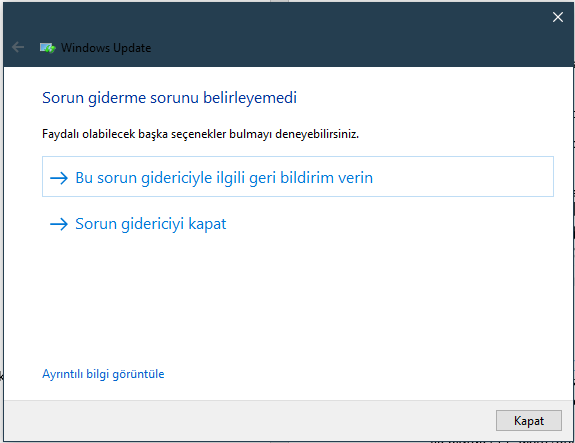Open Ayrıntılı bilgi görüntüle link
Image resolution: width=575 pixels, height=443 pixels.
point(103,374)
